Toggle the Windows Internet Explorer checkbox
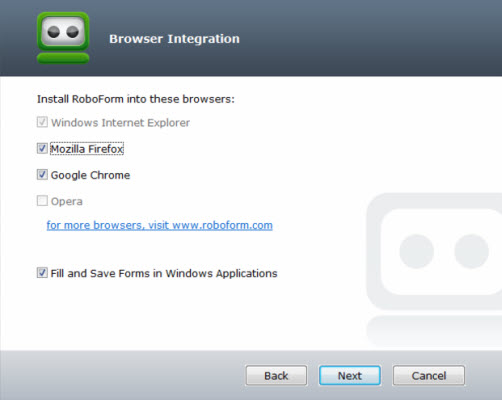Image resolution: width=502 pixels, height=400 pixels. pyautogui.click(x=42, y=122)
